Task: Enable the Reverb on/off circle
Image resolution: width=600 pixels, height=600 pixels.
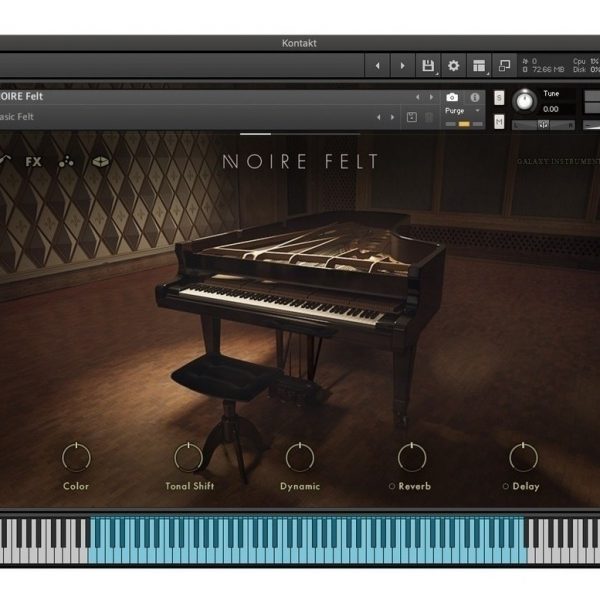Action: [x=392, y=486]
